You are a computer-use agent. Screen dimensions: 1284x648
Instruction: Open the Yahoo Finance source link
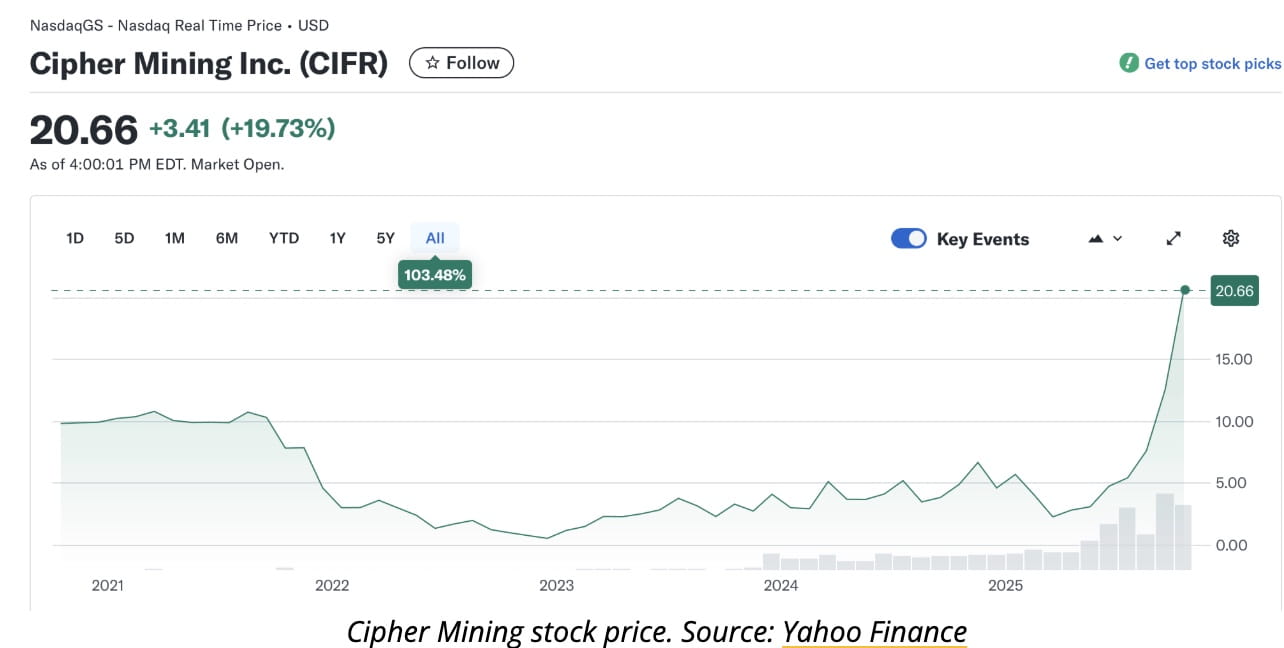(x=875, y=631)
